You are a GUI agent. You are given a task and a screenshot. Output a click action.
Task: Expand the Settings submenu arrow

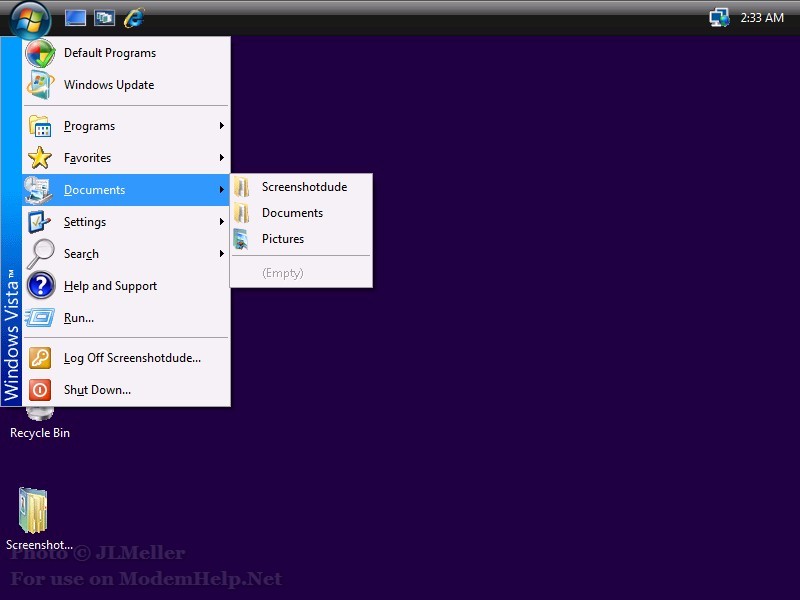click(x=221, y=222)
